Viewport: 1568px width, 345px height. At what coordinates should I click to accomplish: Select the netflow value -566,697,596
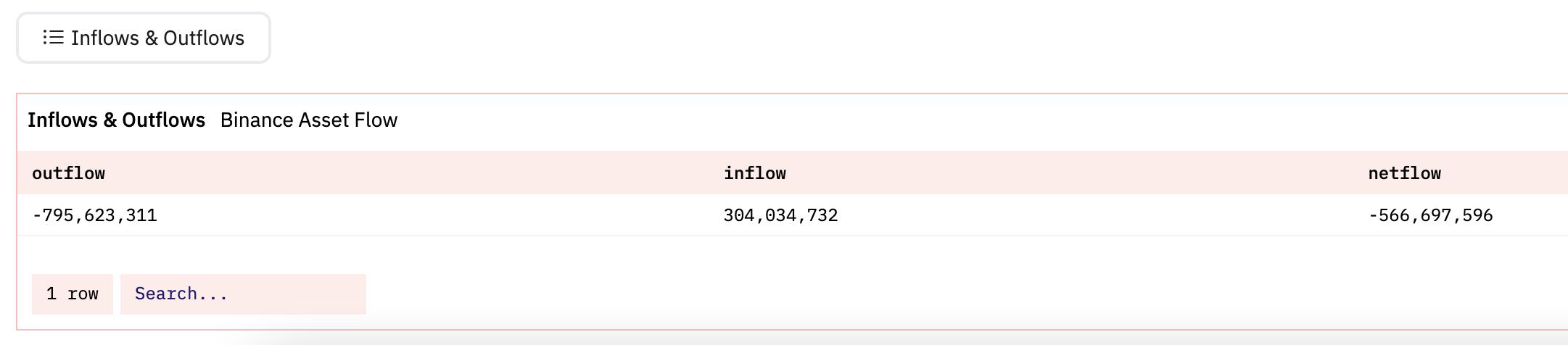coord(1430,215)
